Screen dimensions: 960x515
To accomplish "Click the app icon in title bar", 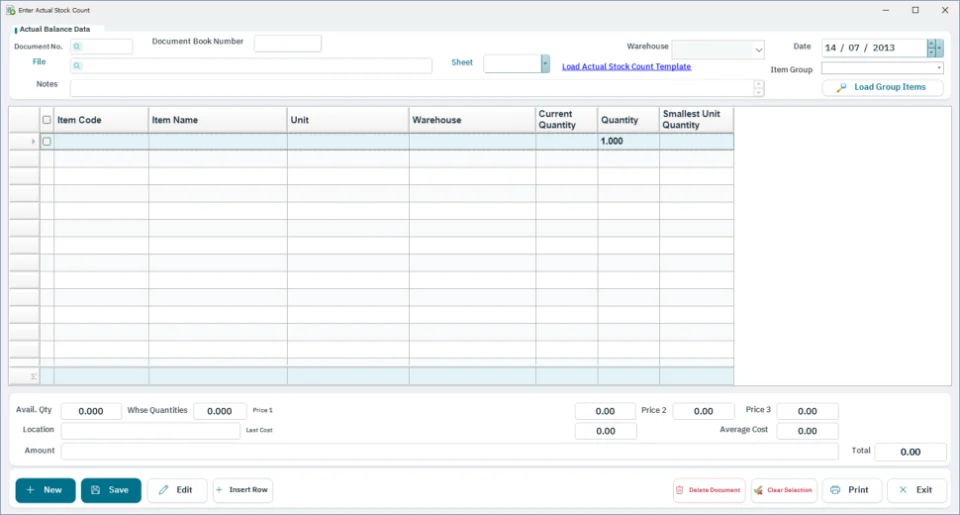I will coord(10,10).
